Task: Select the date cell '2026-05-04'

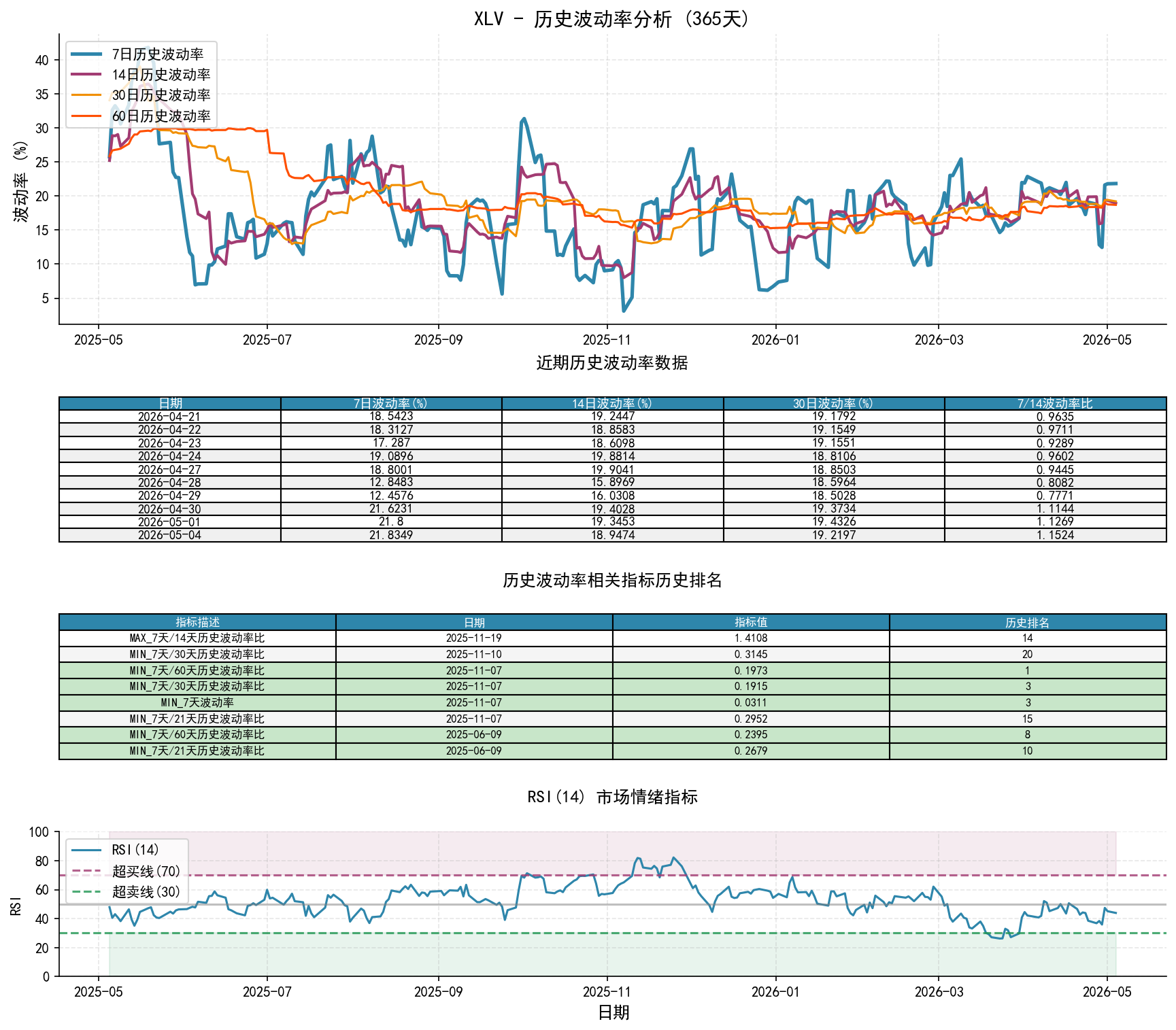Action: coord(170,535)
